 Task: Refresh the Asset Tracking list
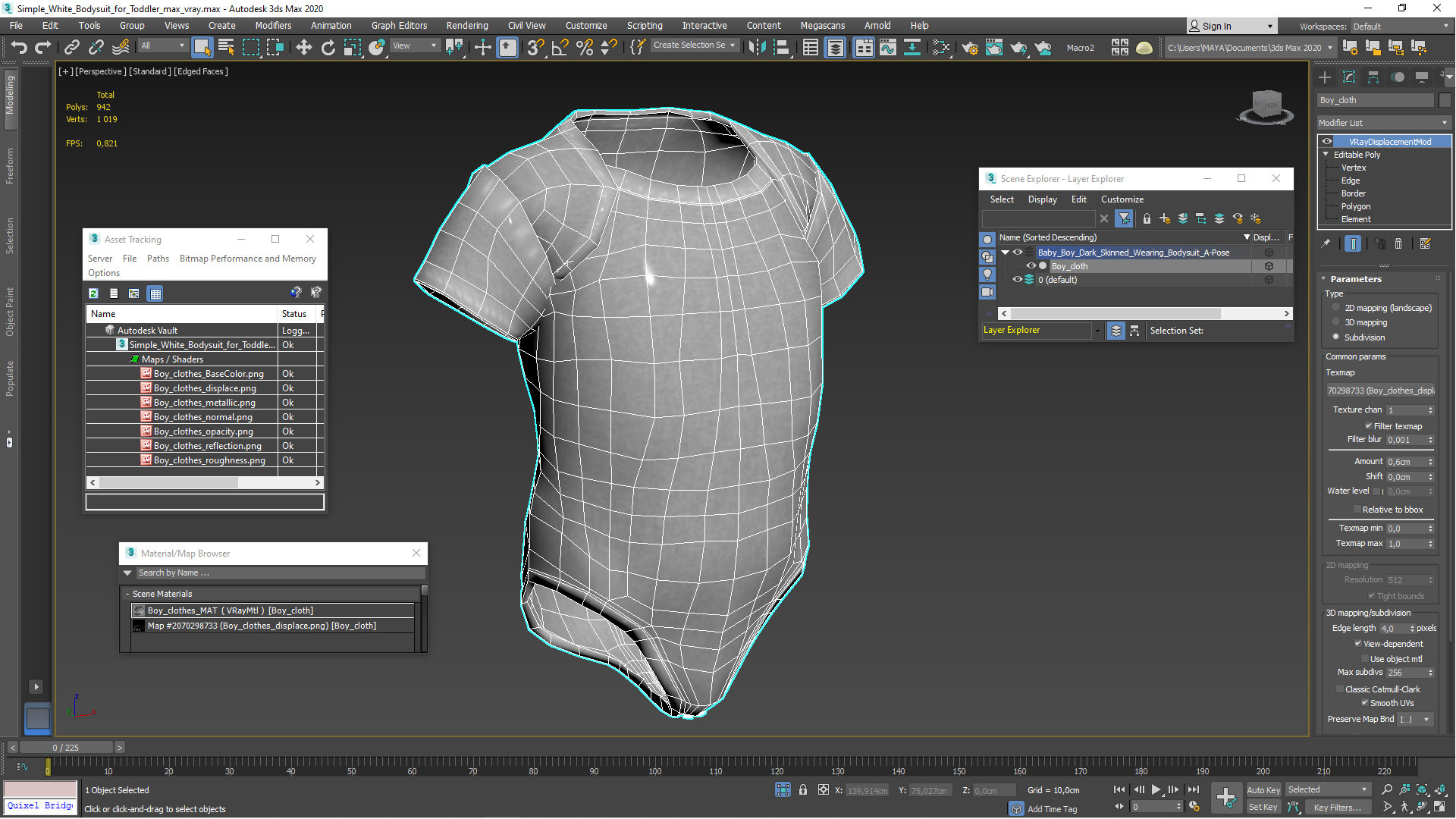tap(93, 293)
